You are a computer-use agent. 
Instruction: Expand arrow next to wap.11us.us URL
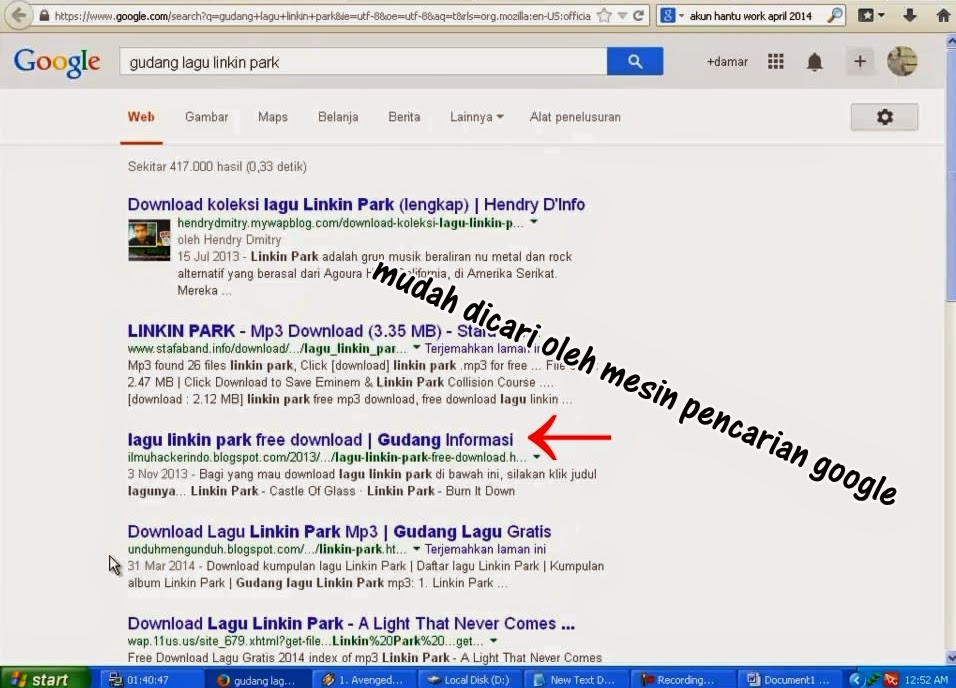pyautogui.click(x=493, y=641)
